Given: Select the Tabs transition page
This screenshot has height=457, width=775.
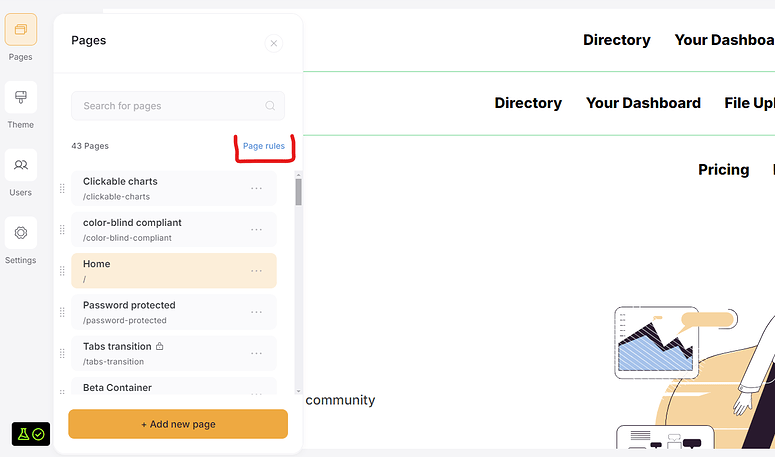Looking at the screenshot, I should tap(174, 353).
